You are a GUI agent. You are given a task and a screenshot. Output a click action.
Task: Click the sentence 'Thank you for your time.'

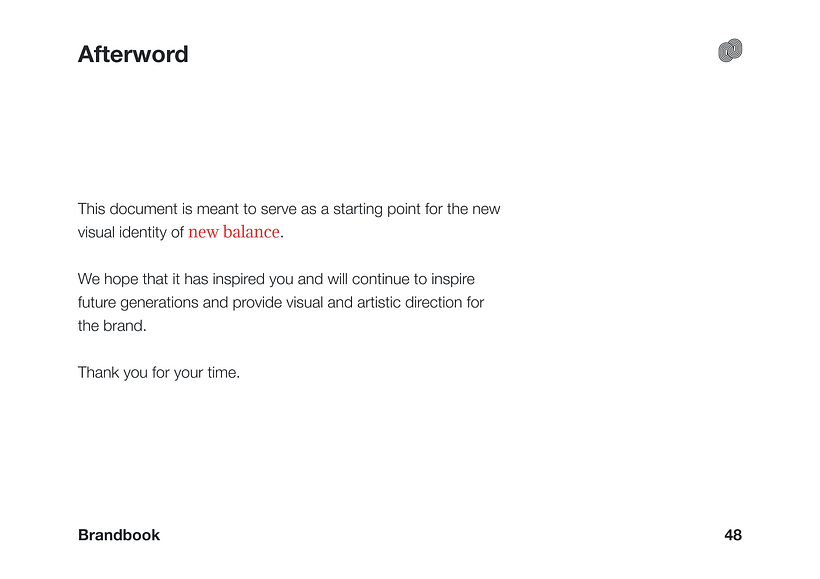click(159, 373)
